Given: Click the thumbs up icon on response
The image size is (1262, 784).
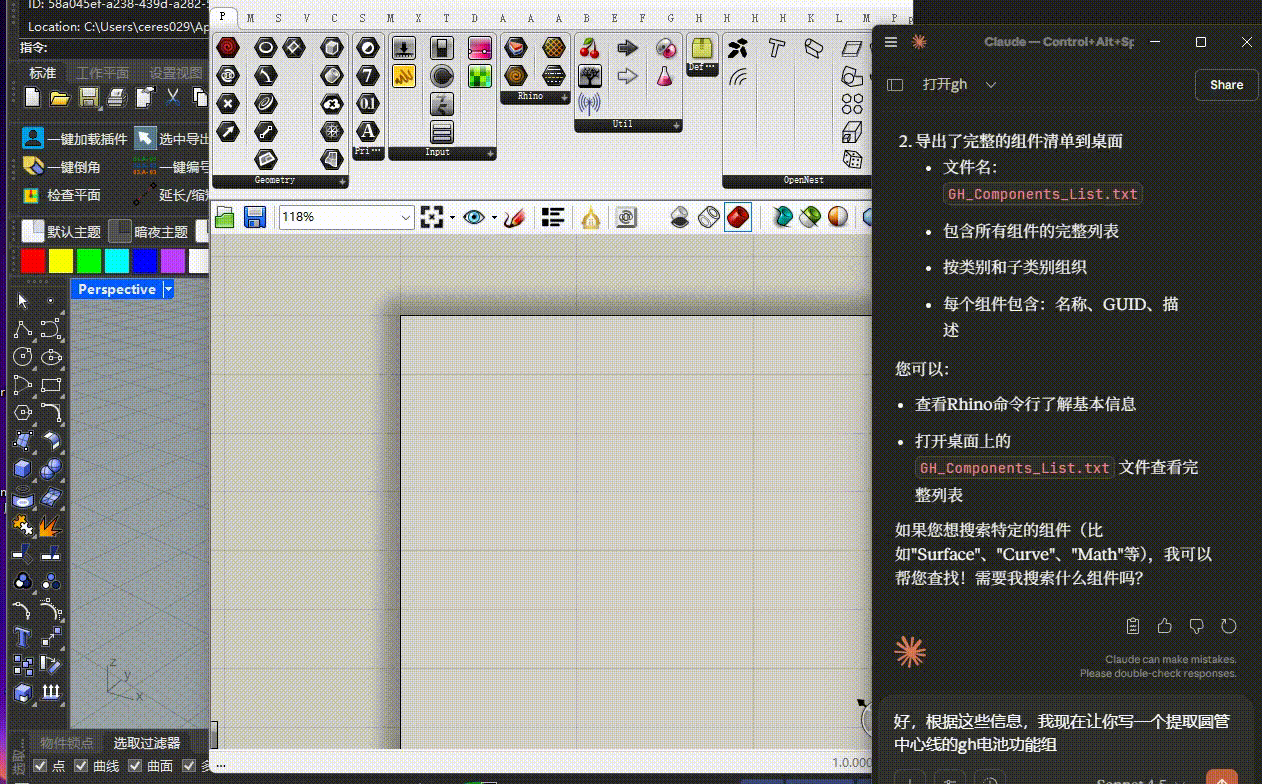Looking at the screenshot, I should point(1164,626).
